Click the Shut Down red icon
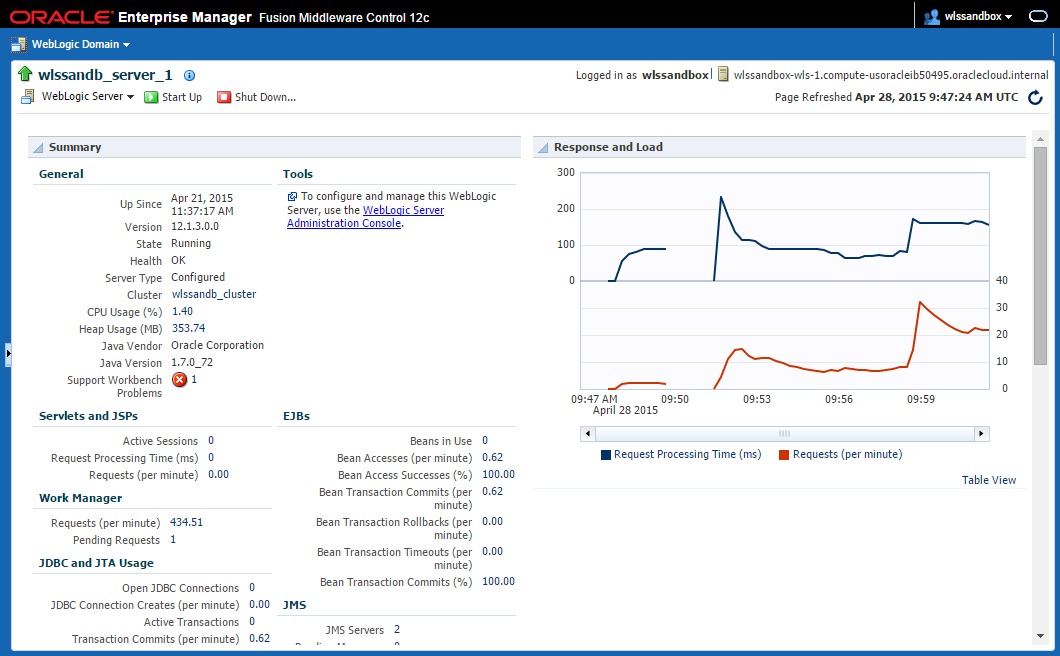Image resolution: width=1060 pixels, height=656 pixels. click(224, 97)
